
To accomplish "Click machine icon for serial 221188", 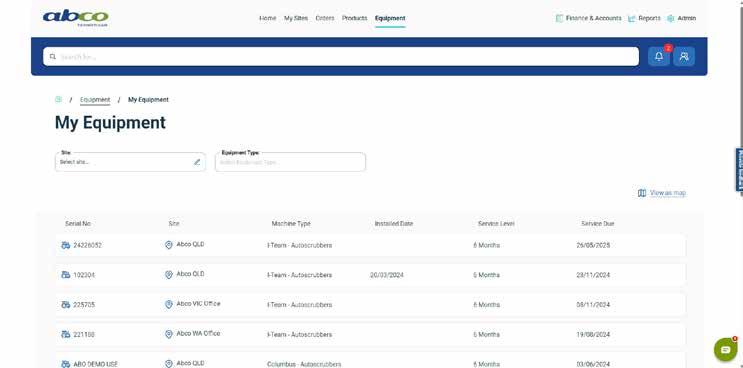I will [x=66, y=334].
